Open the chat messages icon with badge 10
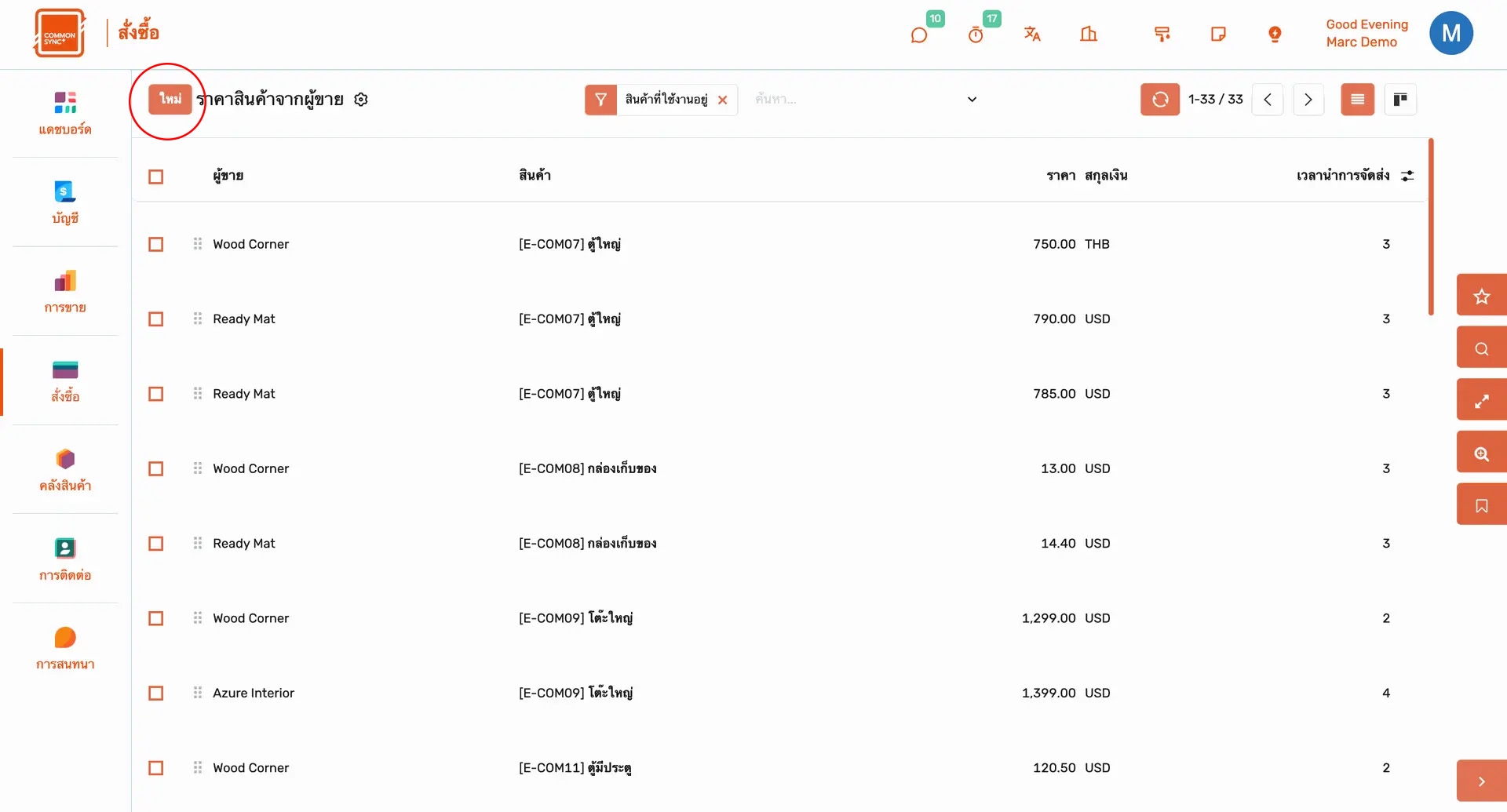This screenshot has width=1507, height=812. [x=919, y=35]
